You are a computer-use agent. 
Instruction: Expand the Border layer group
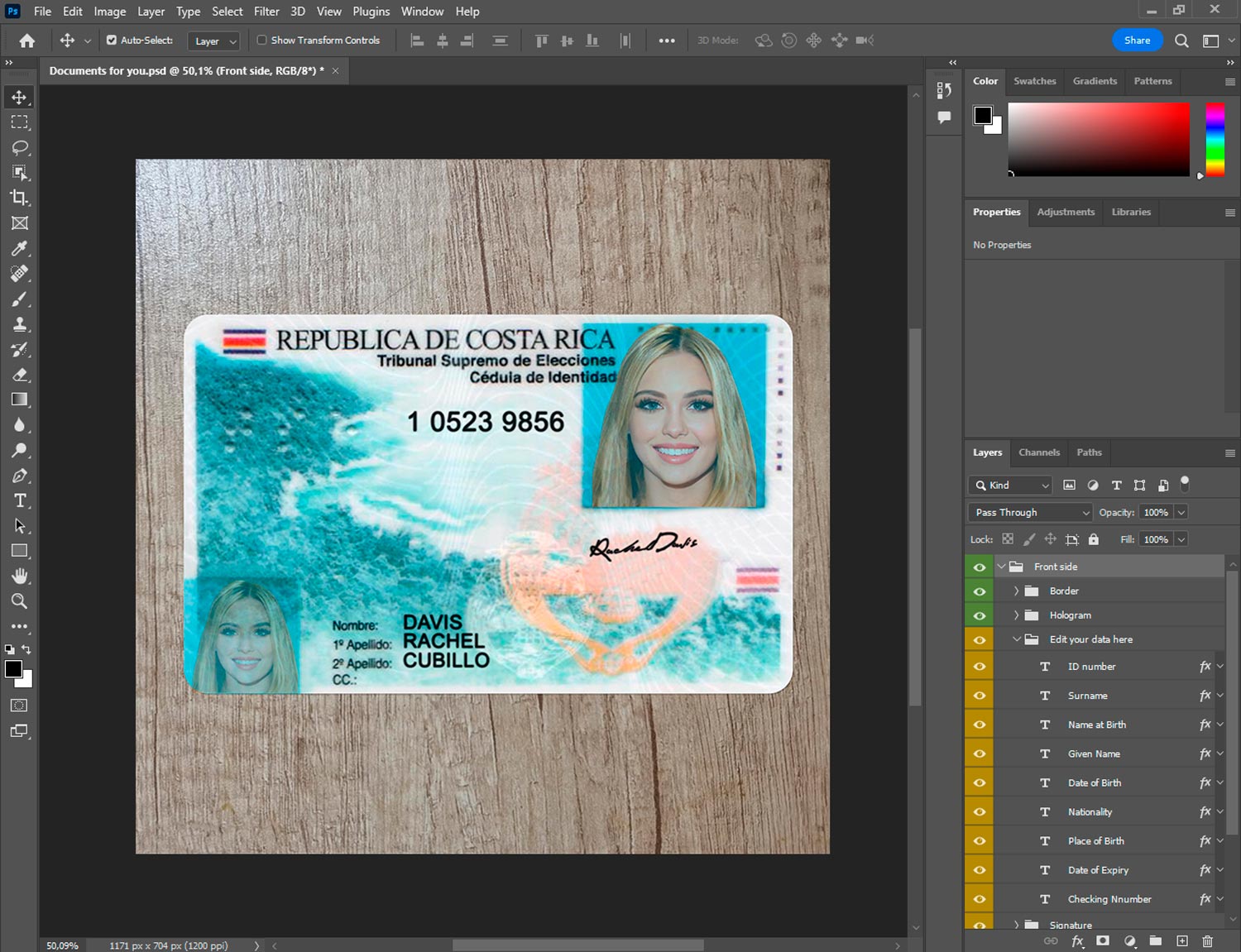1016,591
